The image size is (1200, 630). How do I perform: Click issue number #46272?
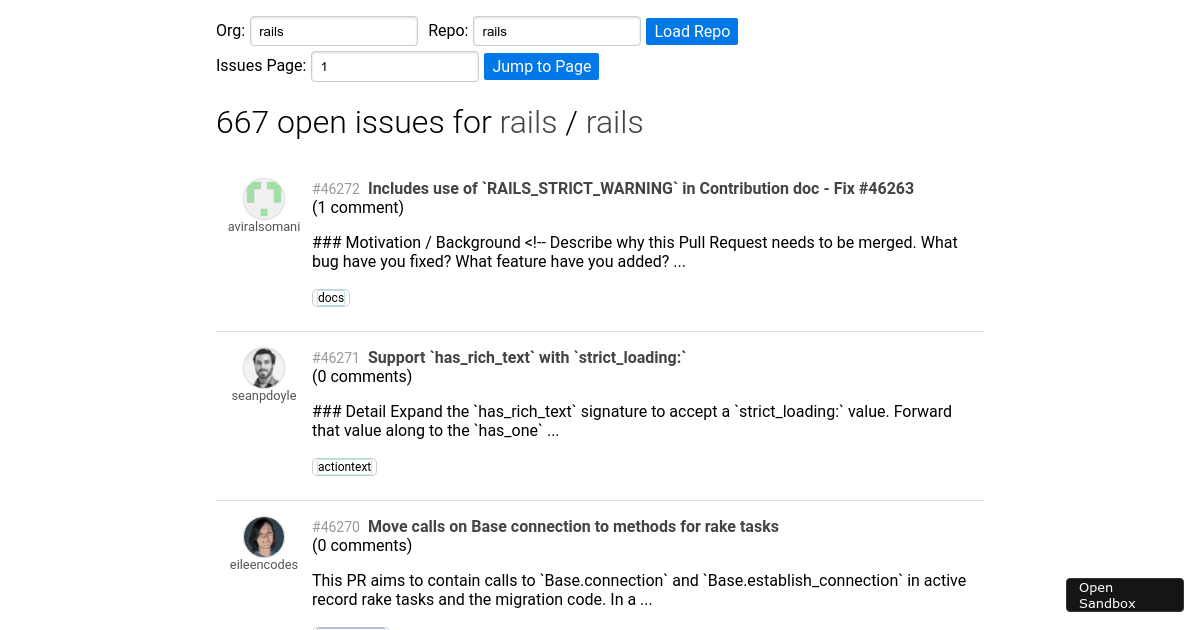click(x=336, y=189)
